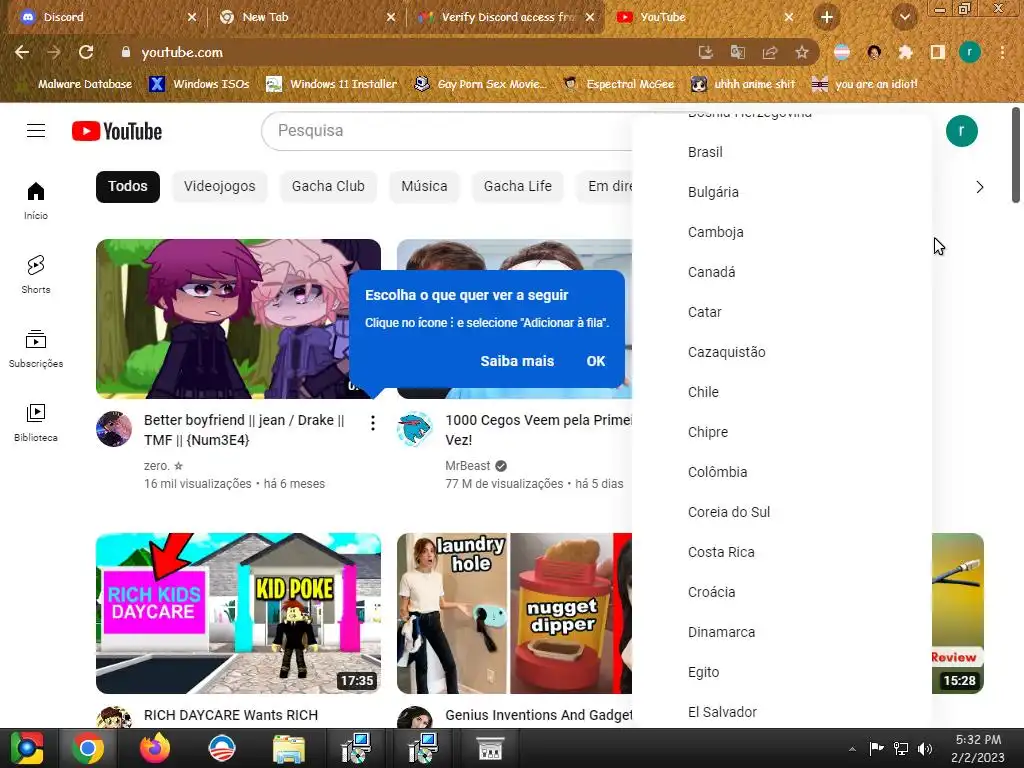Choose El Salvador from country list
This screenshot has height=768, width=1024.
(x=782, y=712)
